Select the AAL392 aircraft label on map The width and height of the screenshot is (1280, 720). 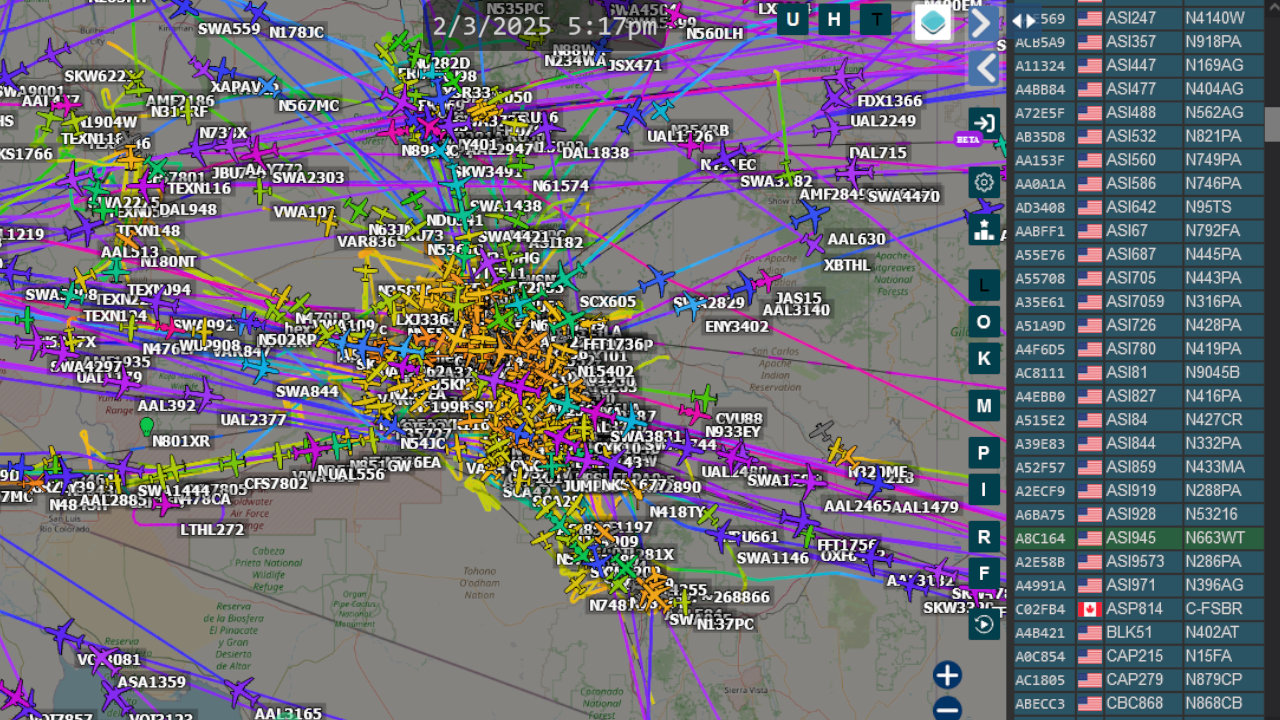pos(167,406)
